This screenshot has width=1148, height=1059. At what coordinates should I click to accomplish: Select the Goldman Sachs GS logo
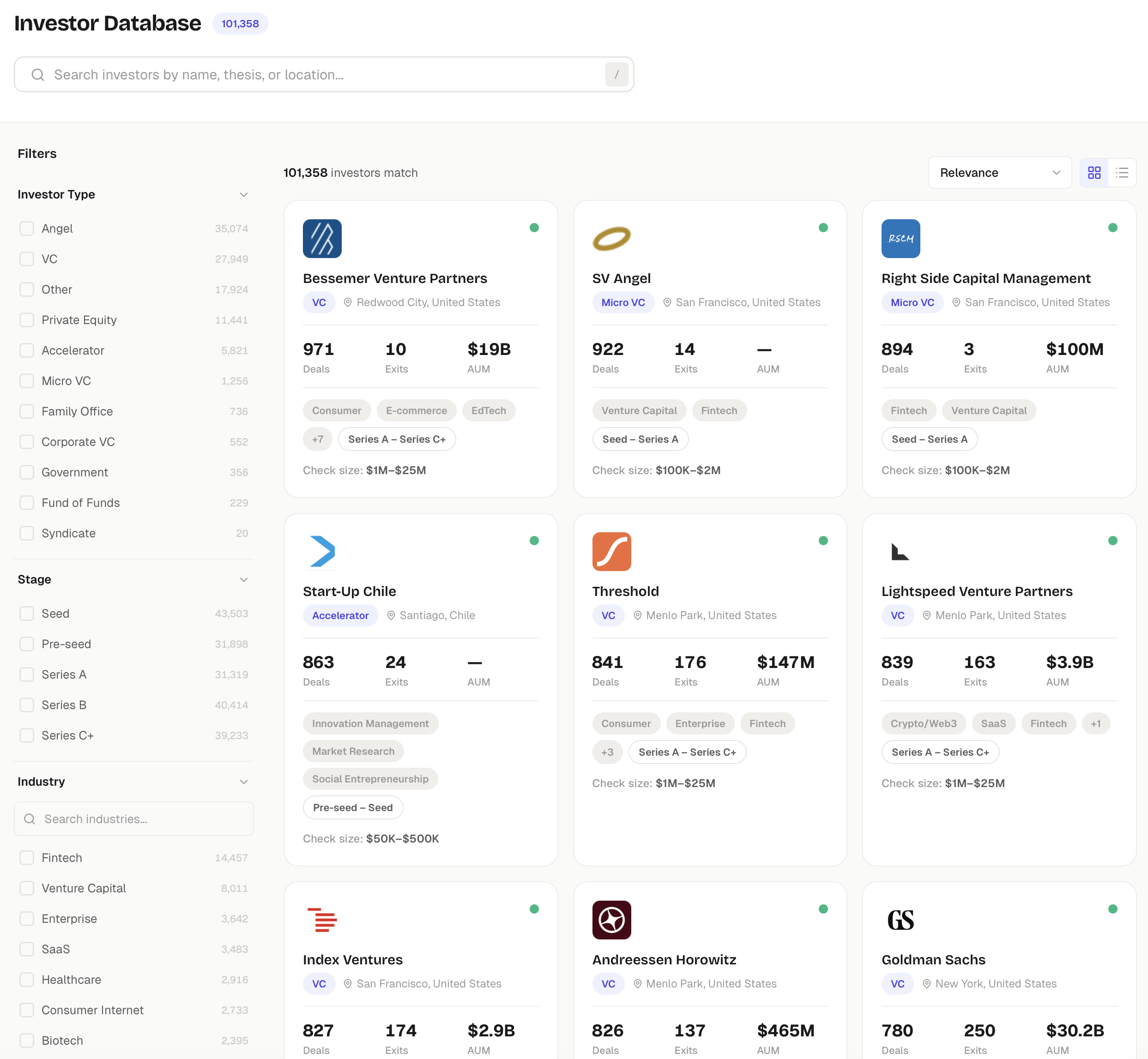900,921
